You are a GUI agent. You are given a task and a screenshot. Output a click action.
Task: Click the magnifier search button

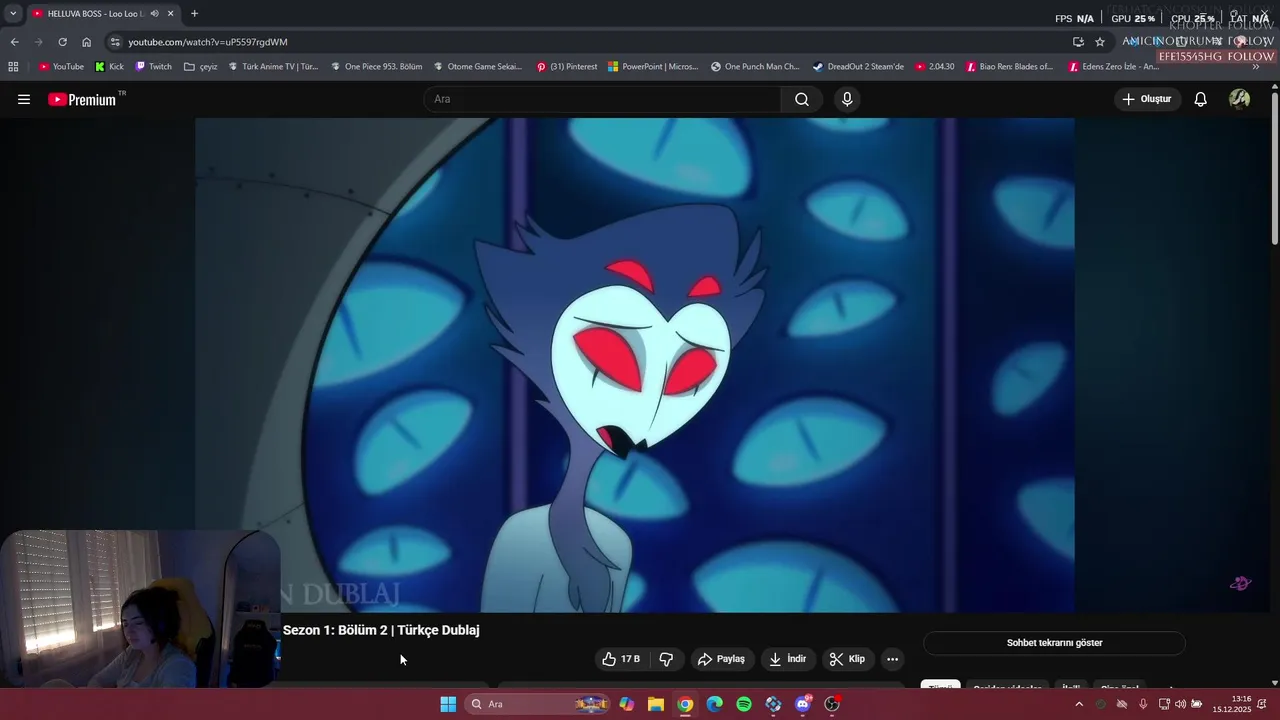802,99
